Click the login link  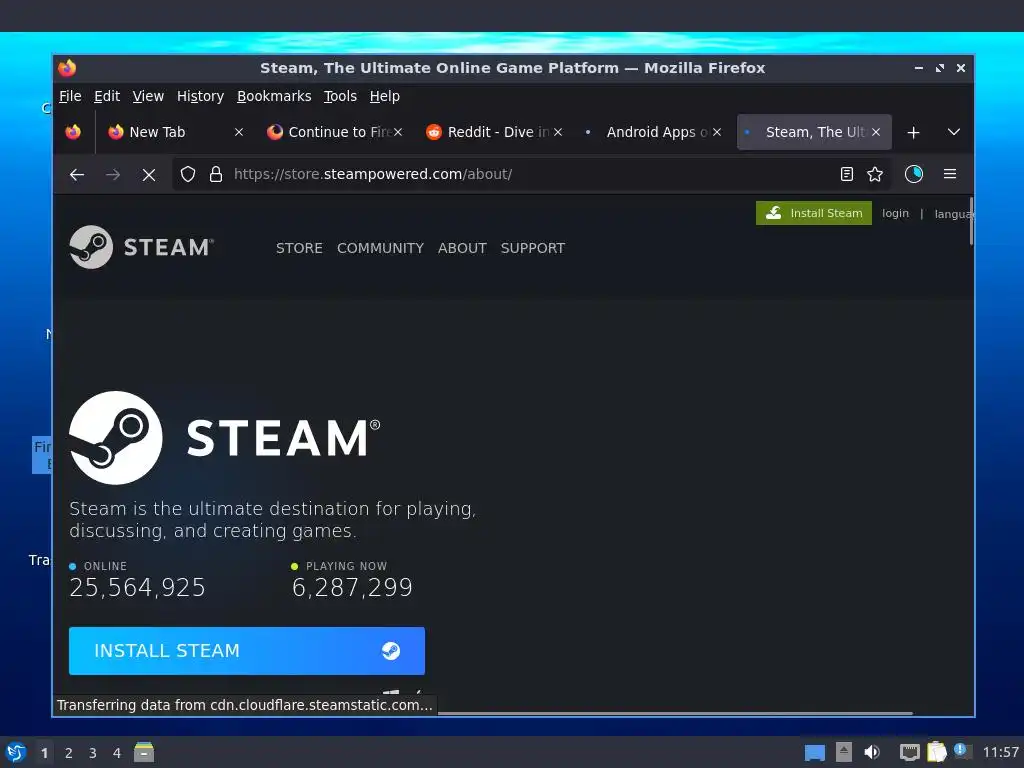point(895,214)
